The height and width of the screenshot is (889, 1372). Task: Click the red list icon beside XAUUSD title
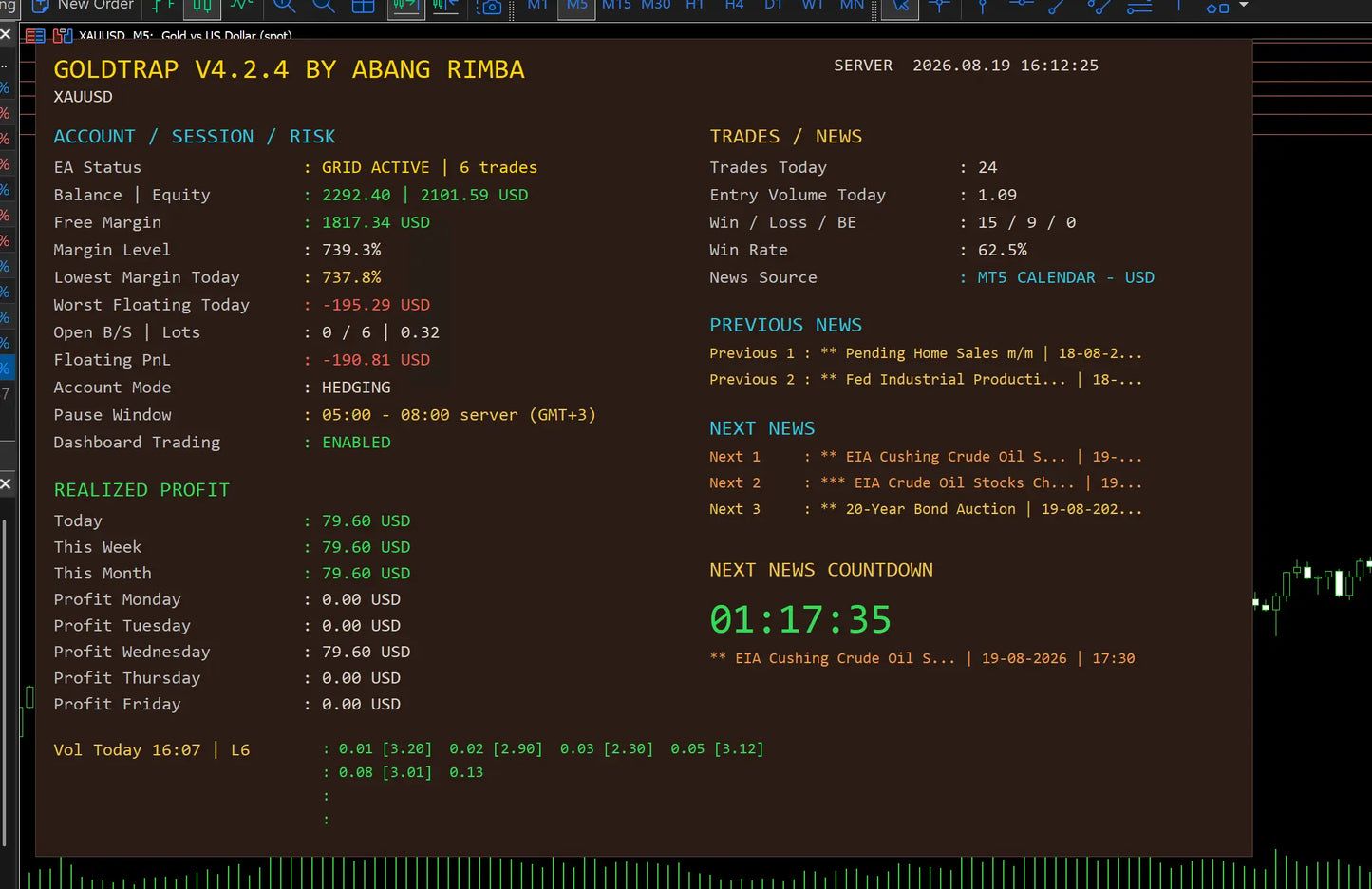click(x=35, y=36)
